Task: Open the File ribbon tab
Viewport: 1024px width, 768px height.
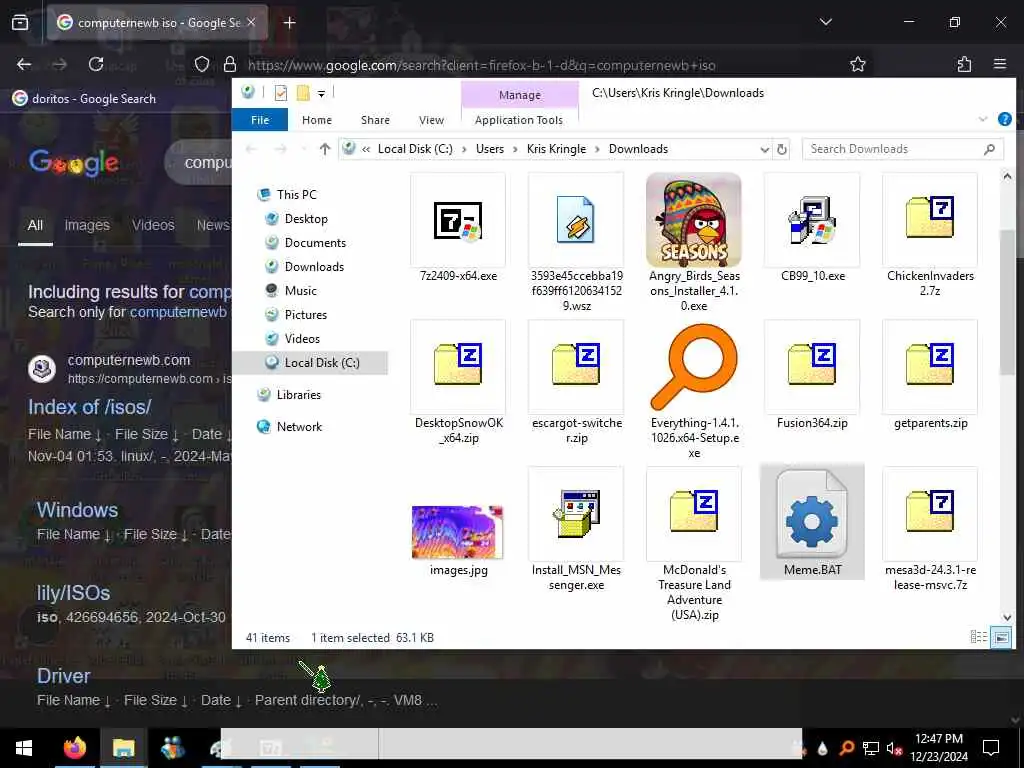Action: click(260, 120)
